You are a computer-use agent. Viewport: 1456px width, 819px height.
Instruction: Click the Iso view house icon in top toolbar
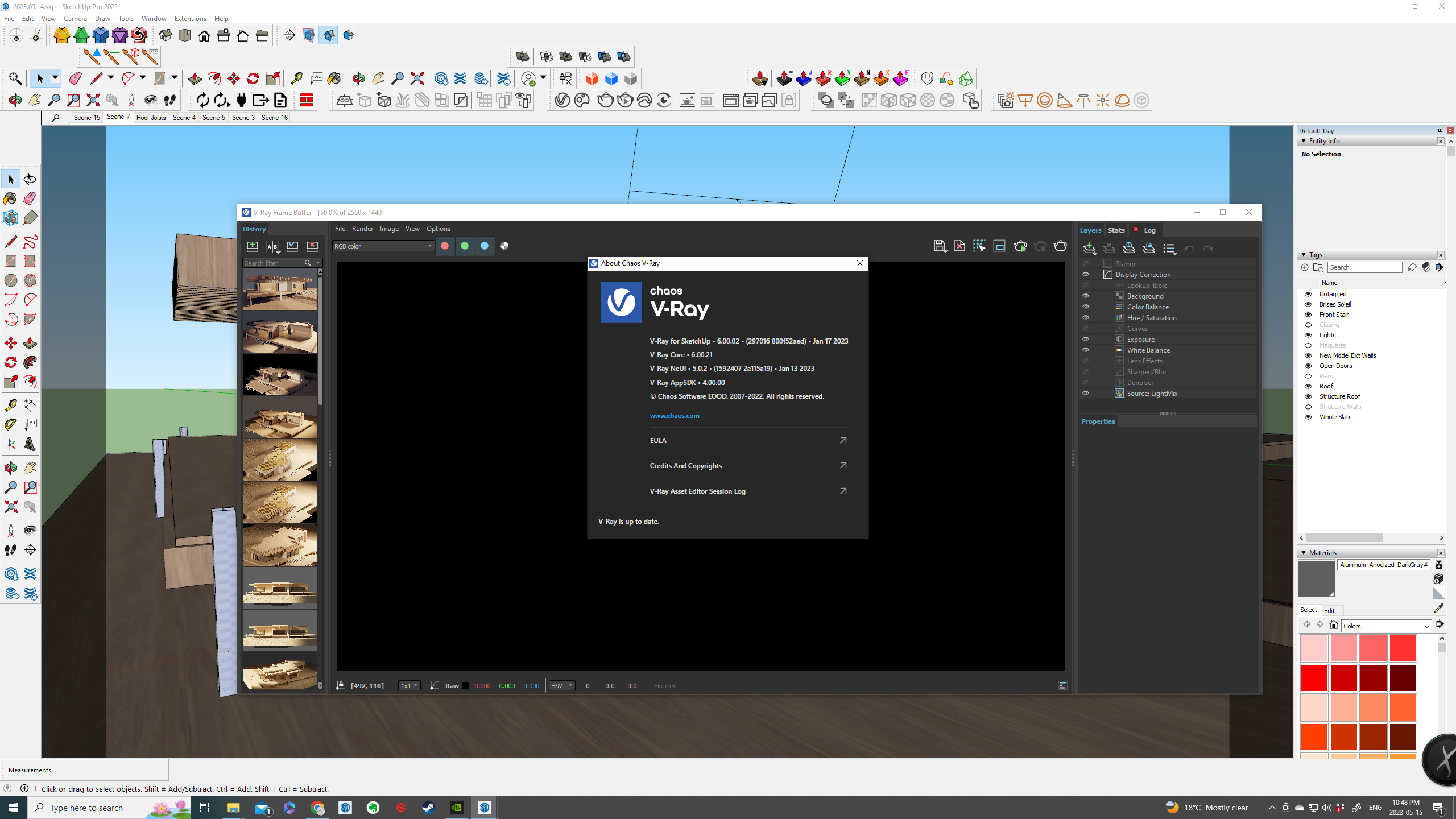tap(166, 36)
